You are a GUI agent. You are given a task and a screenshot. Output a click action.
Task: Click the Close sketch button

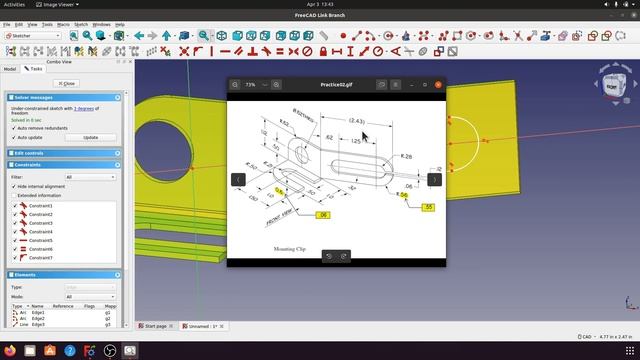tap(67, 83)
